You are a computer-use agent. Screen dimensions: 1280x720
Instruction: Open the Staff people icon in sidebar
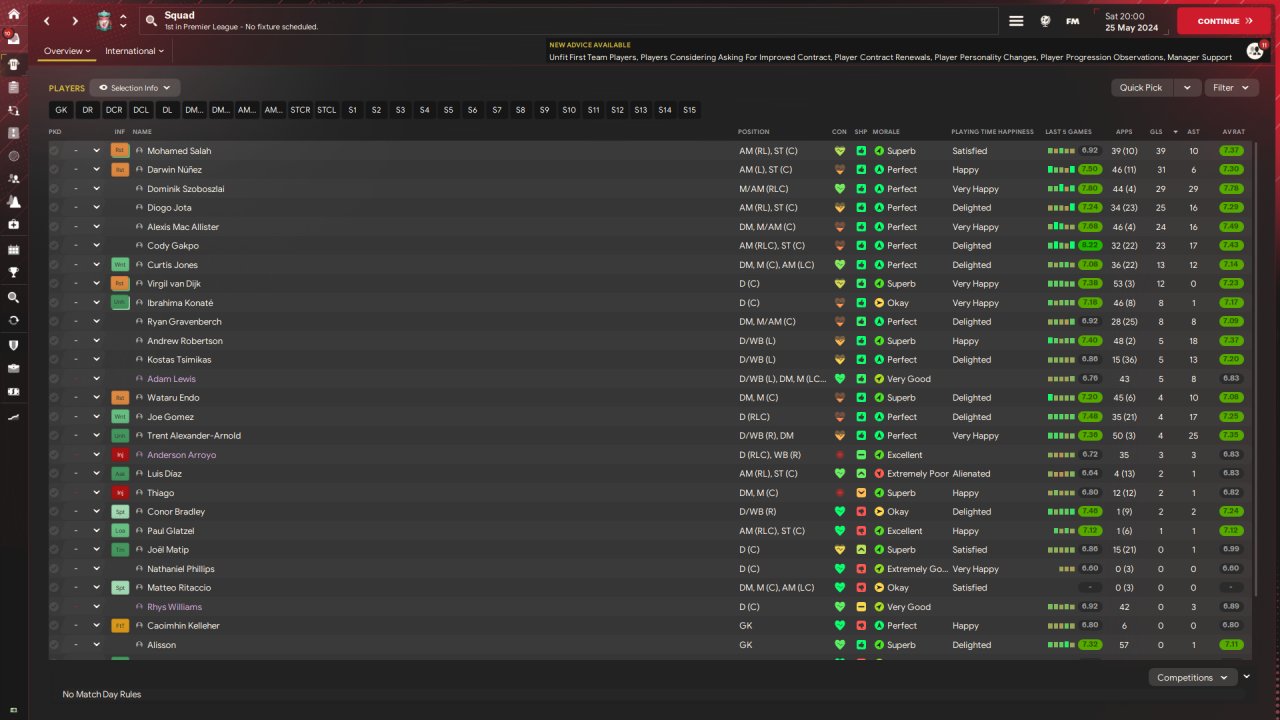click(14, 179)
